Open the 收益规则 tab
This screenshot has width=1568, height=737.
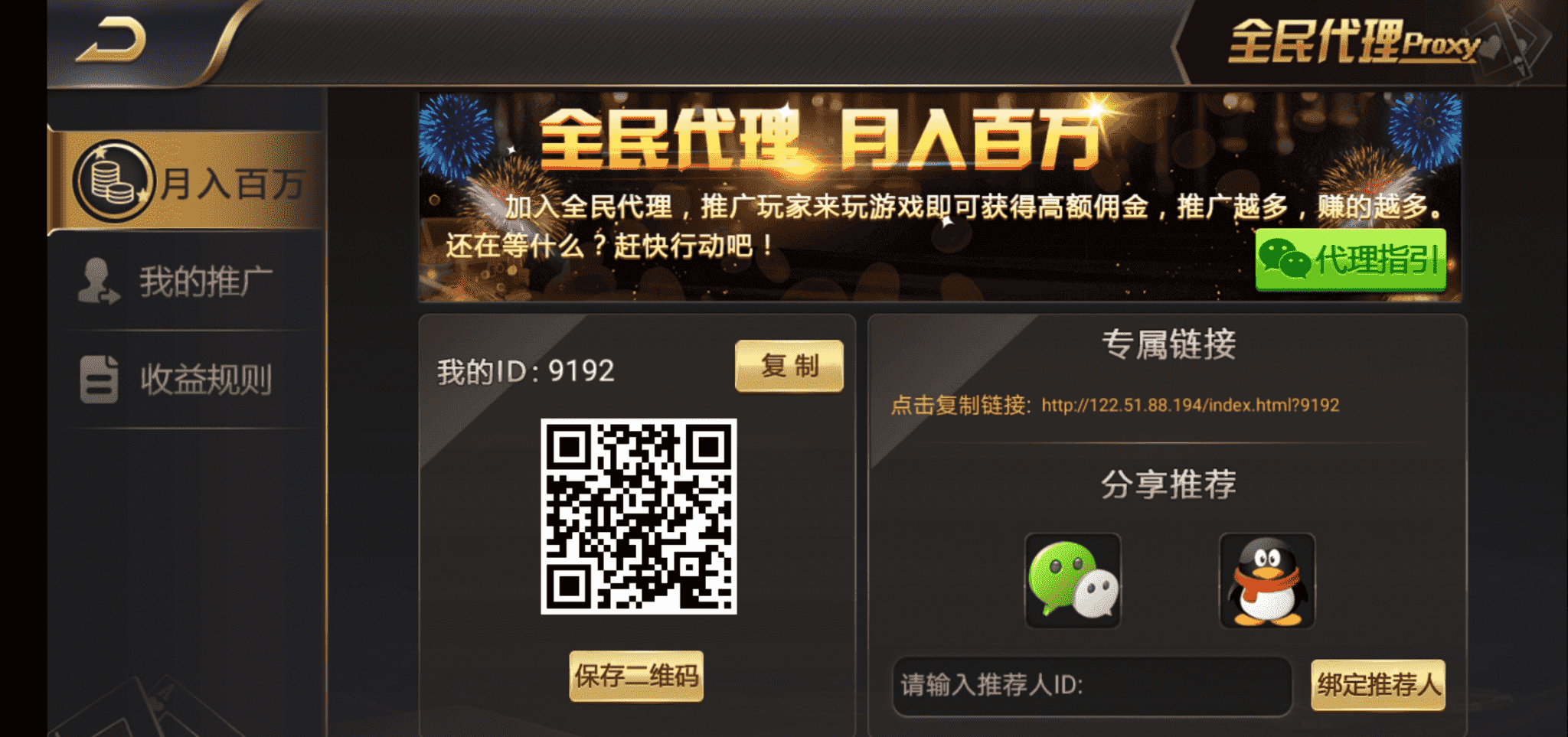(x=187, y=380)
